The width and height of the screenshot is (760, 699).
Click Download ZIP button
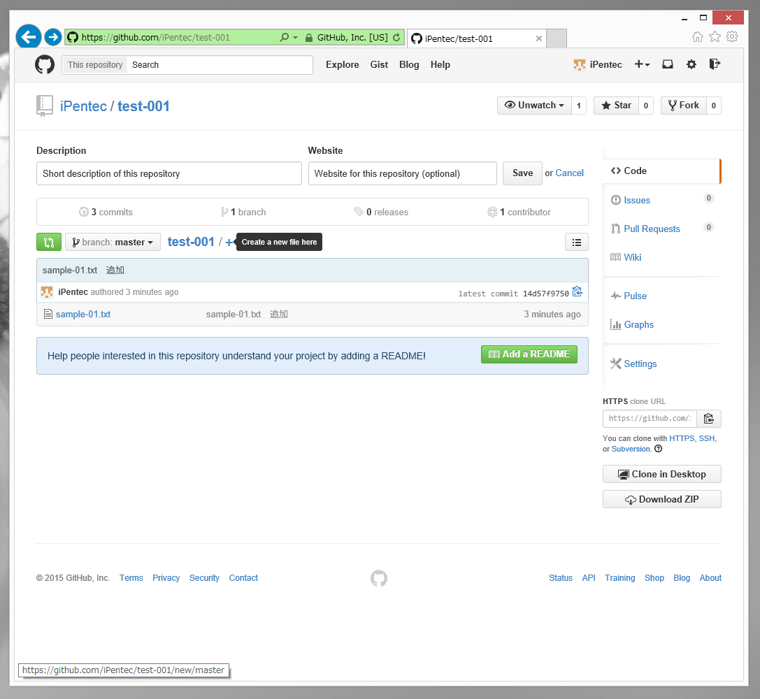[x=662, y=499]
